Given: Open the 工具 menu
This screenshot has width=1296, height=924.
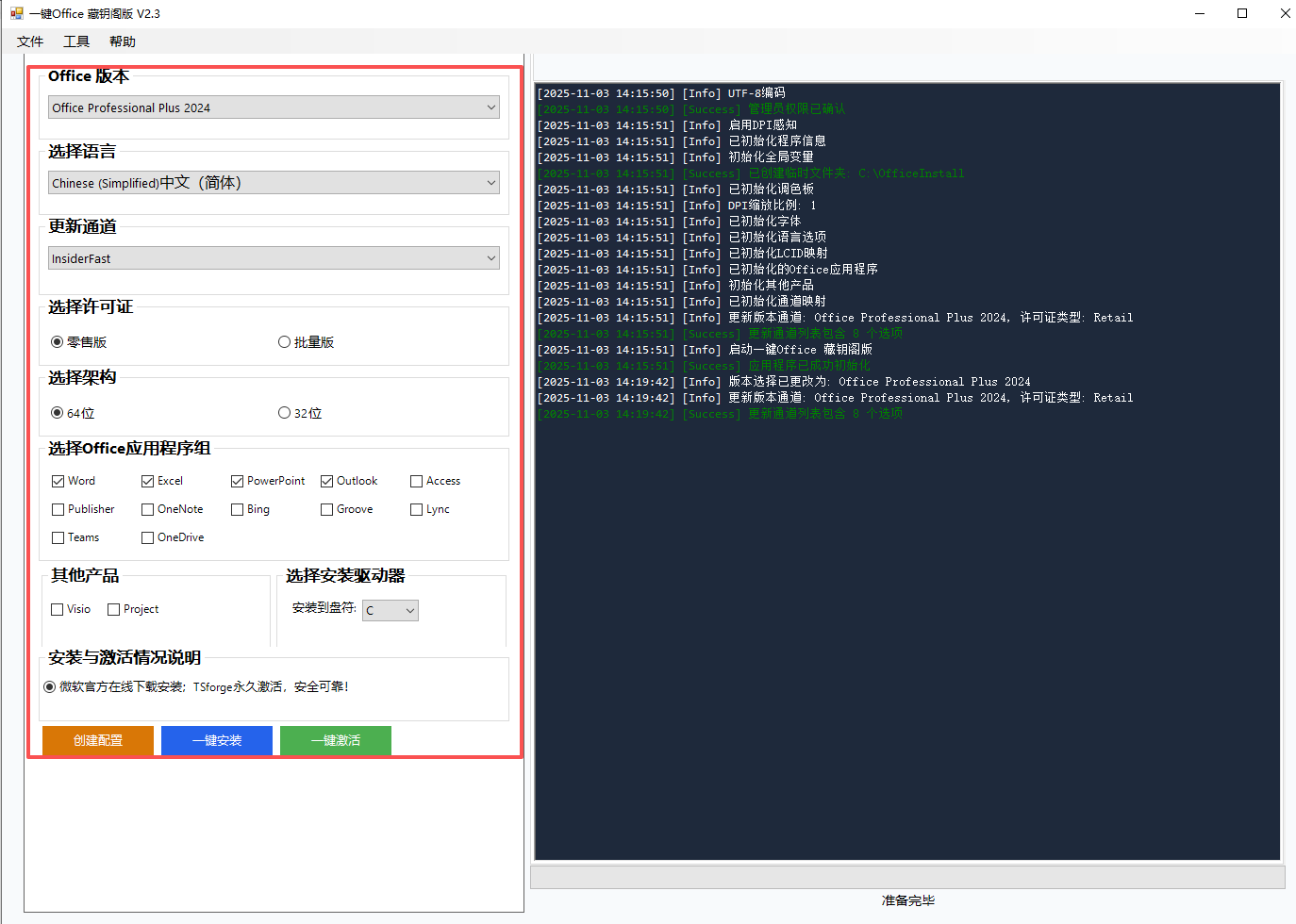Looking at the screenshot, I should click(76, 41).
